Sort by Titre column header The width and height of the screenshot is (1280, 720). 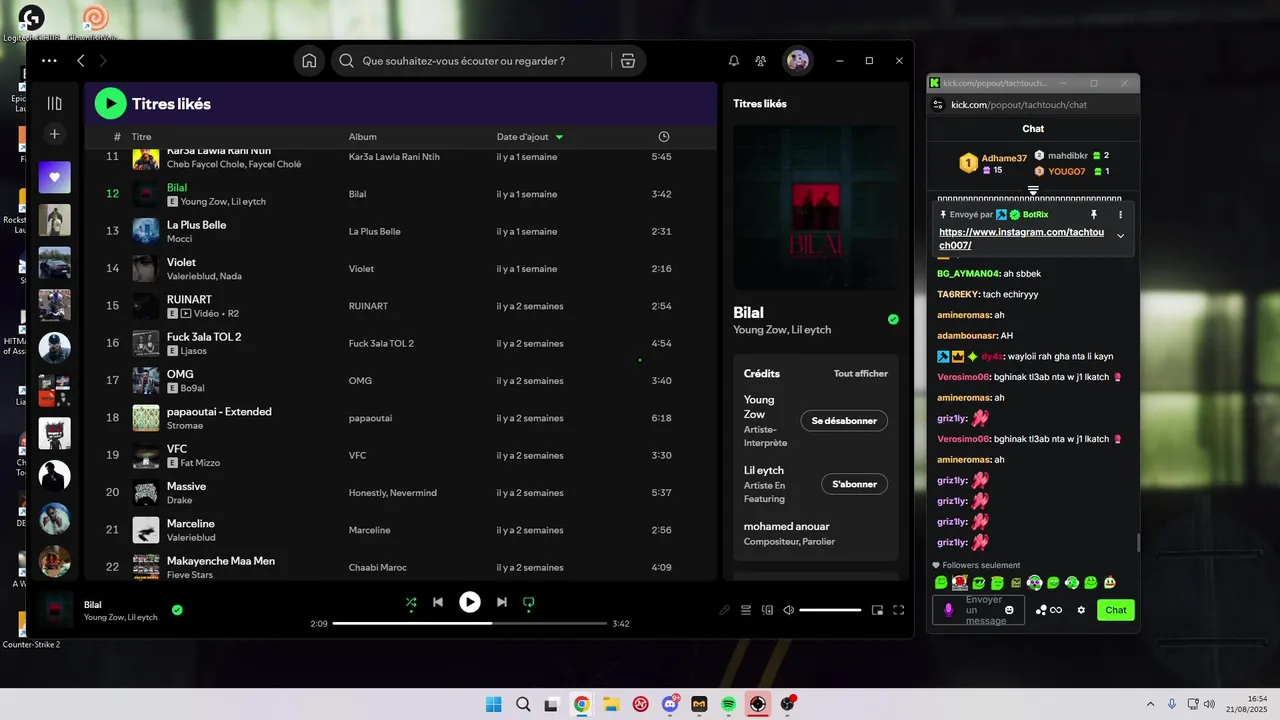coord(141,137)
